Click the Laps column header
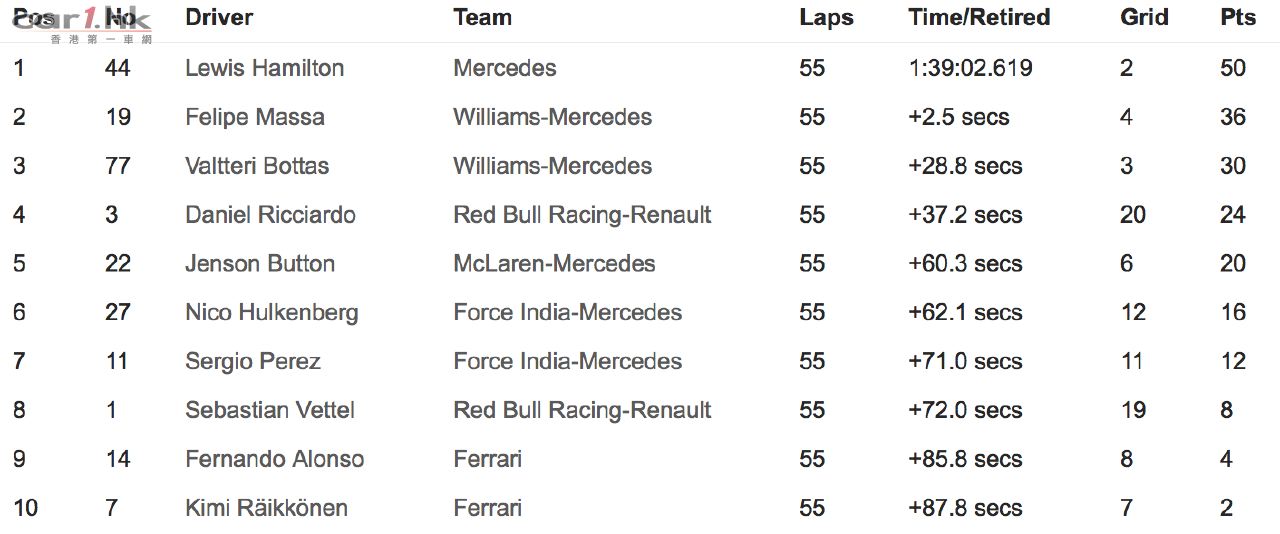Viewport: 1280px width, 534px height. pos(826,17)
